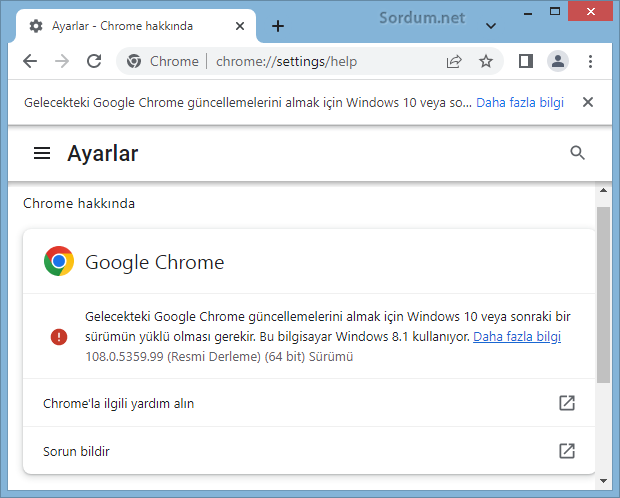Dismiss the Windows 10 update notification bar

(x=588, y=102)
